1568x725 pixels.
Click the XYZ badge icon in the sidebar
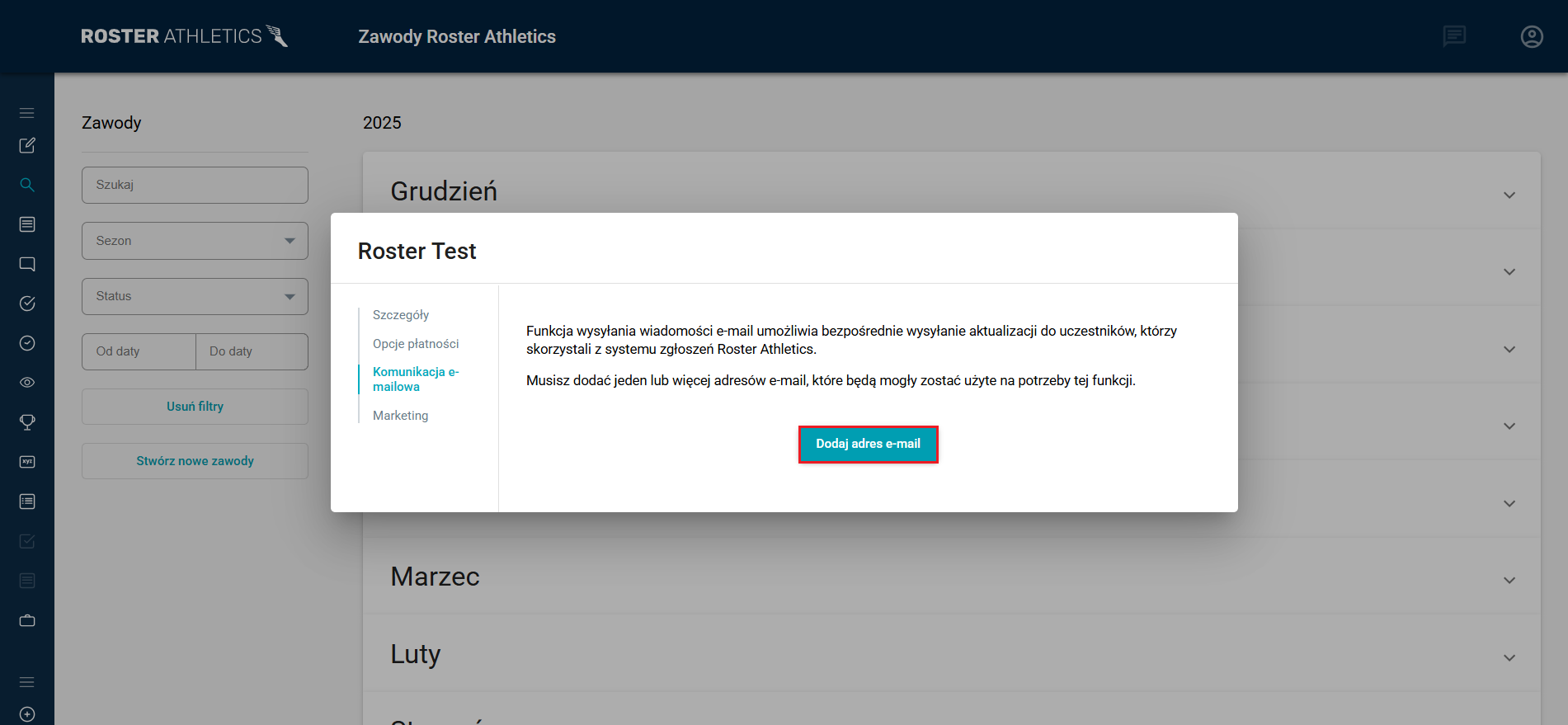pyautogui.click(x=27, y=462)
